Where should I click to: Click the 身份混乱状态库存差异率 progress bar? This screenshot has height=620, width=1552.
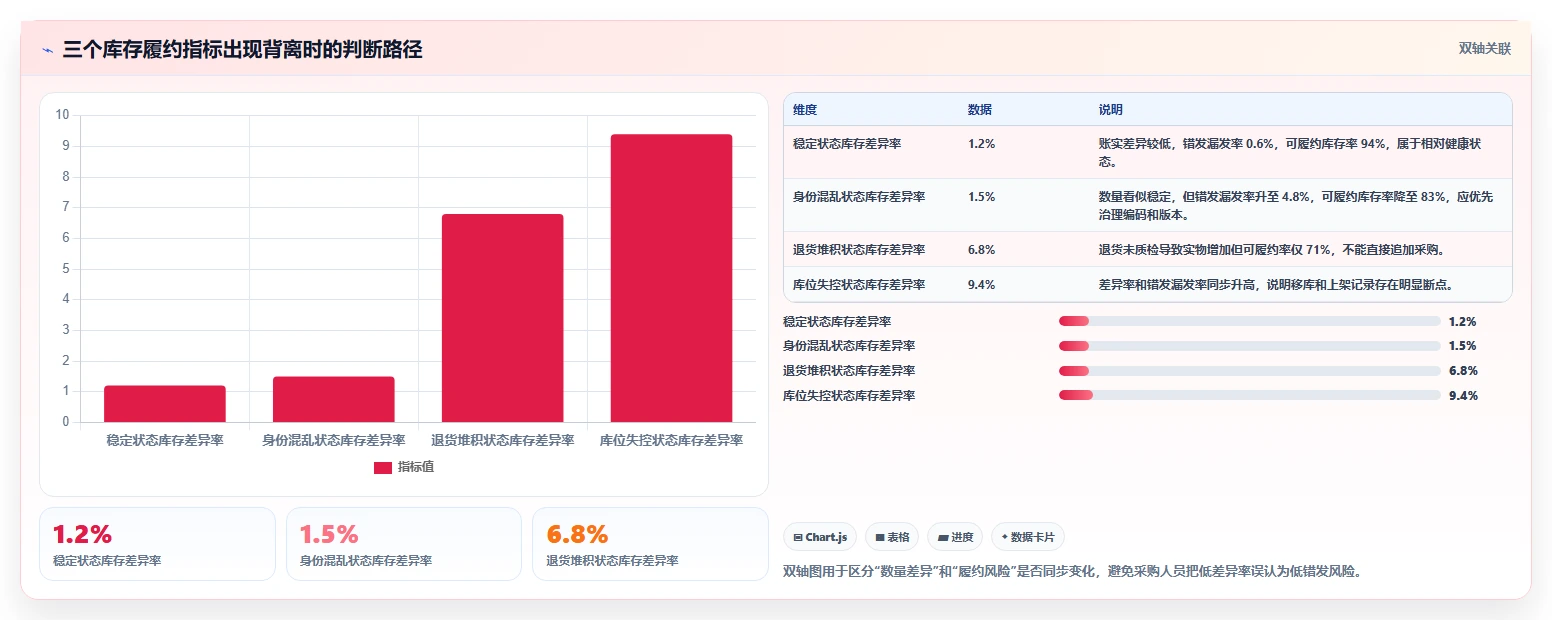tap(1249, 346)
